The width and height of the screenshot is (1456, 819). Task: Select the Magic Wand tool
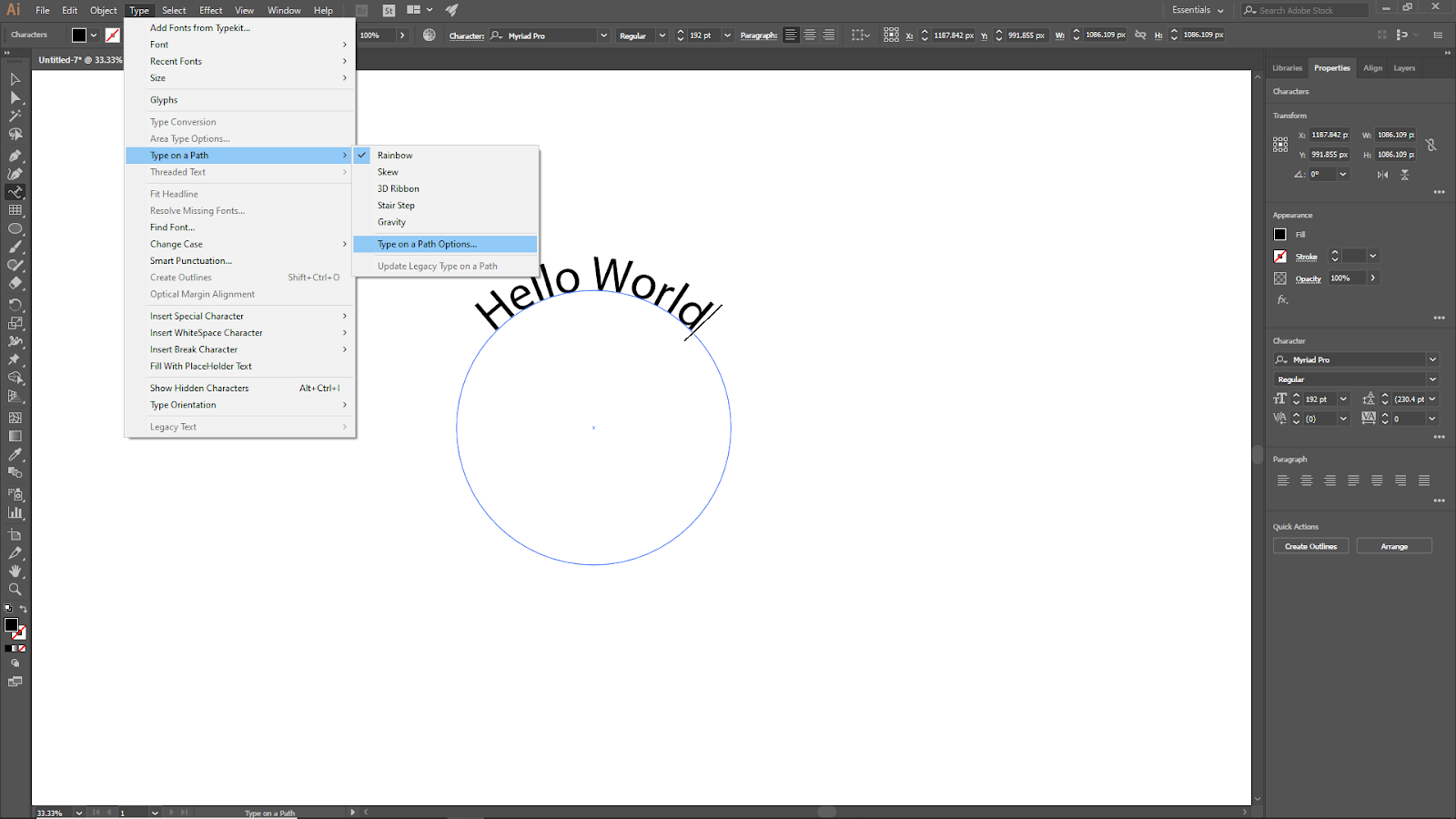(x=15, y=116)
